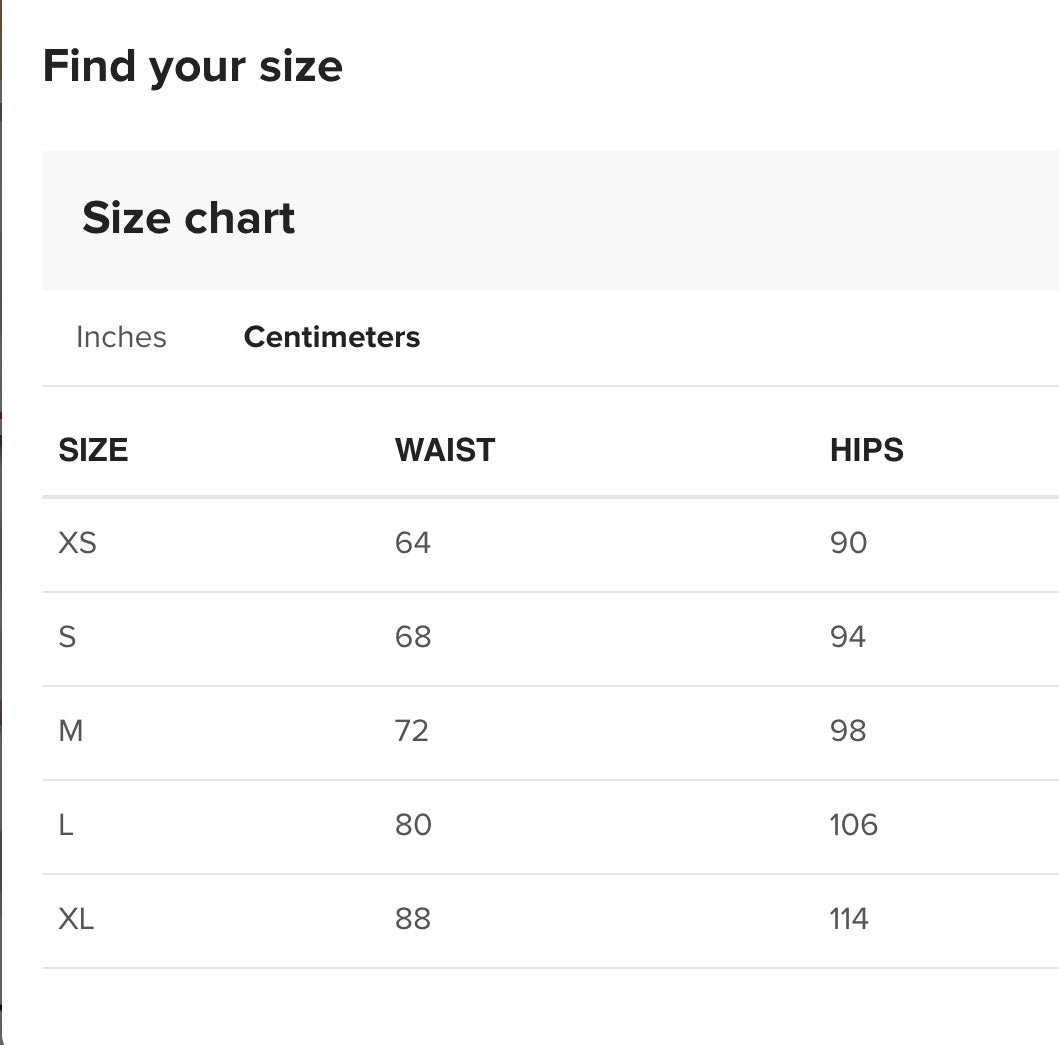Click the HIPS column header

tap(867, 450)
